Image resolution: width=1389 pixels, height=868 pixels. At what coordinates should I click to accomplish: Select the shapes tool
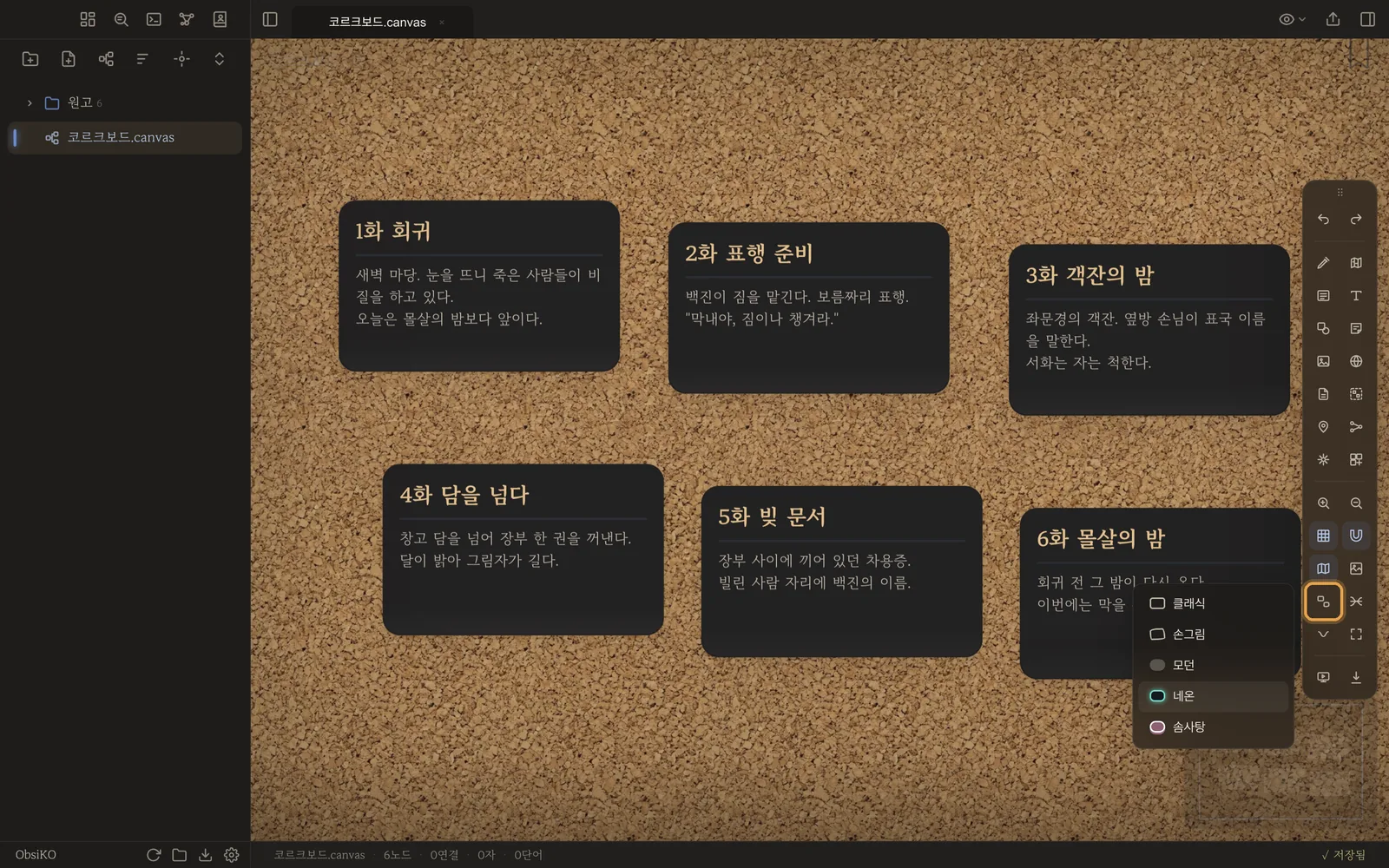(1323, 328)
